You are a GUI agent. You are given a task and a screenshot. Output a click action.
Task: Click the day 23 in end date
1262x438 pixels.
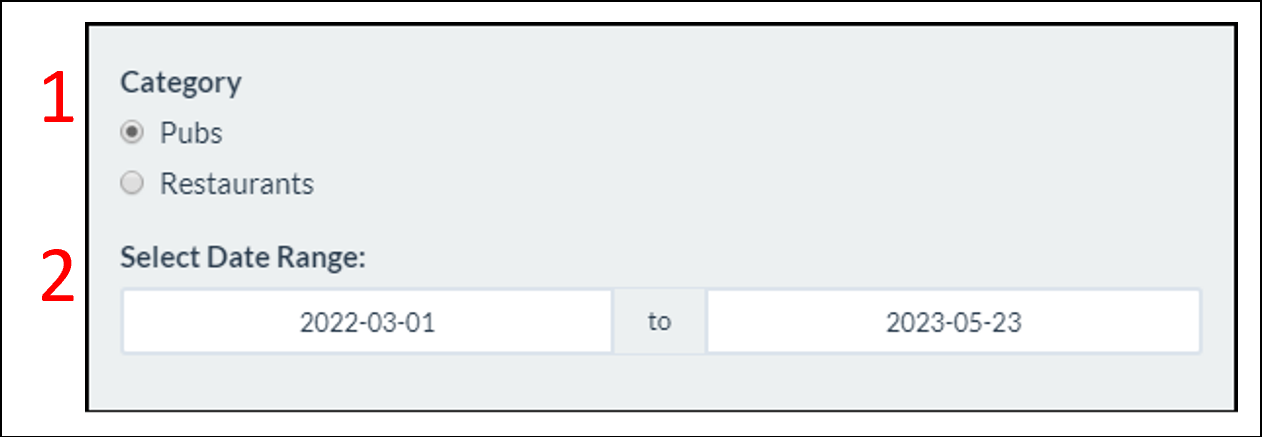1005,323
